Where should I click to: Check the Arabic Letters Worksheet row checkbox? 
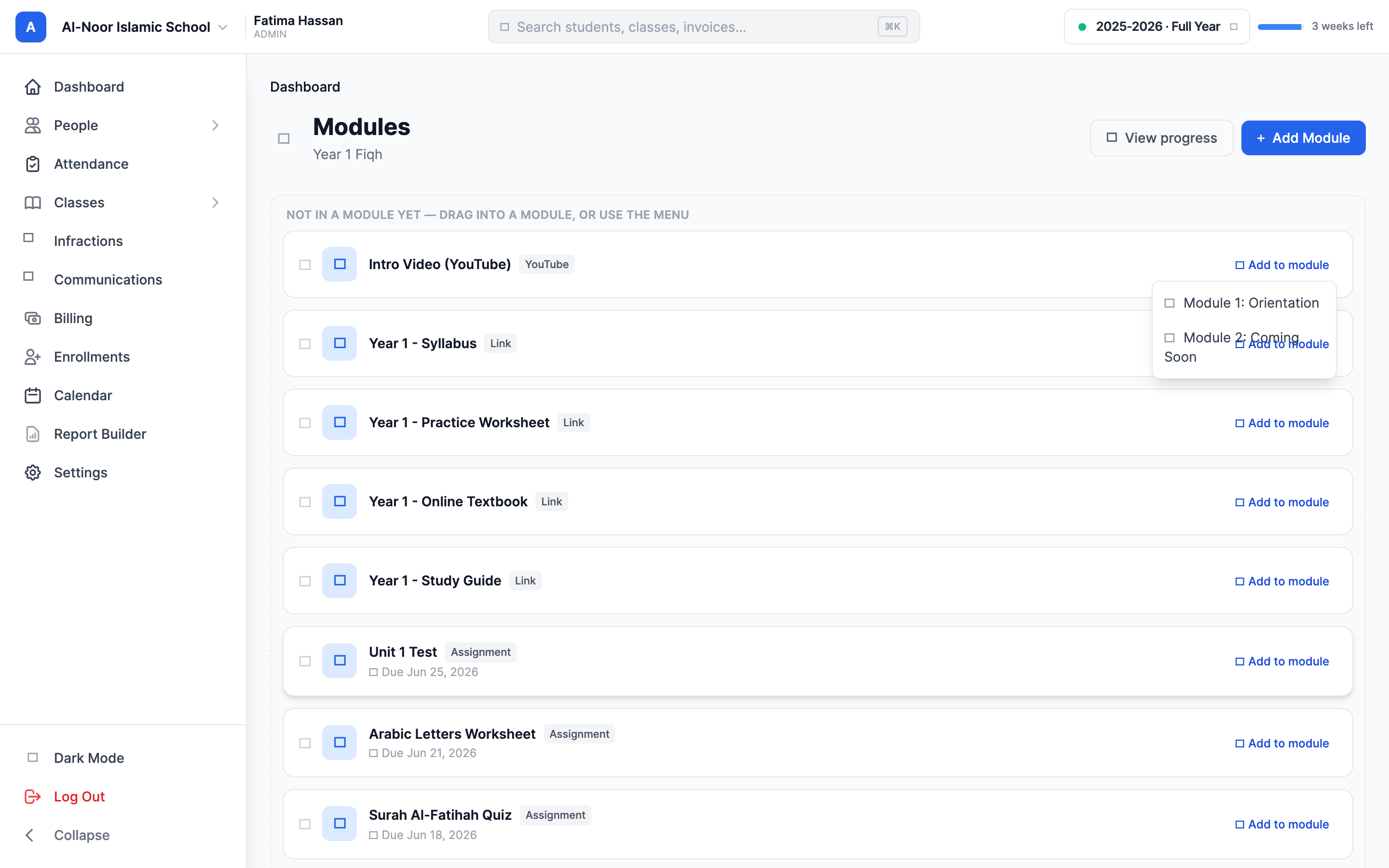(305, 744)
